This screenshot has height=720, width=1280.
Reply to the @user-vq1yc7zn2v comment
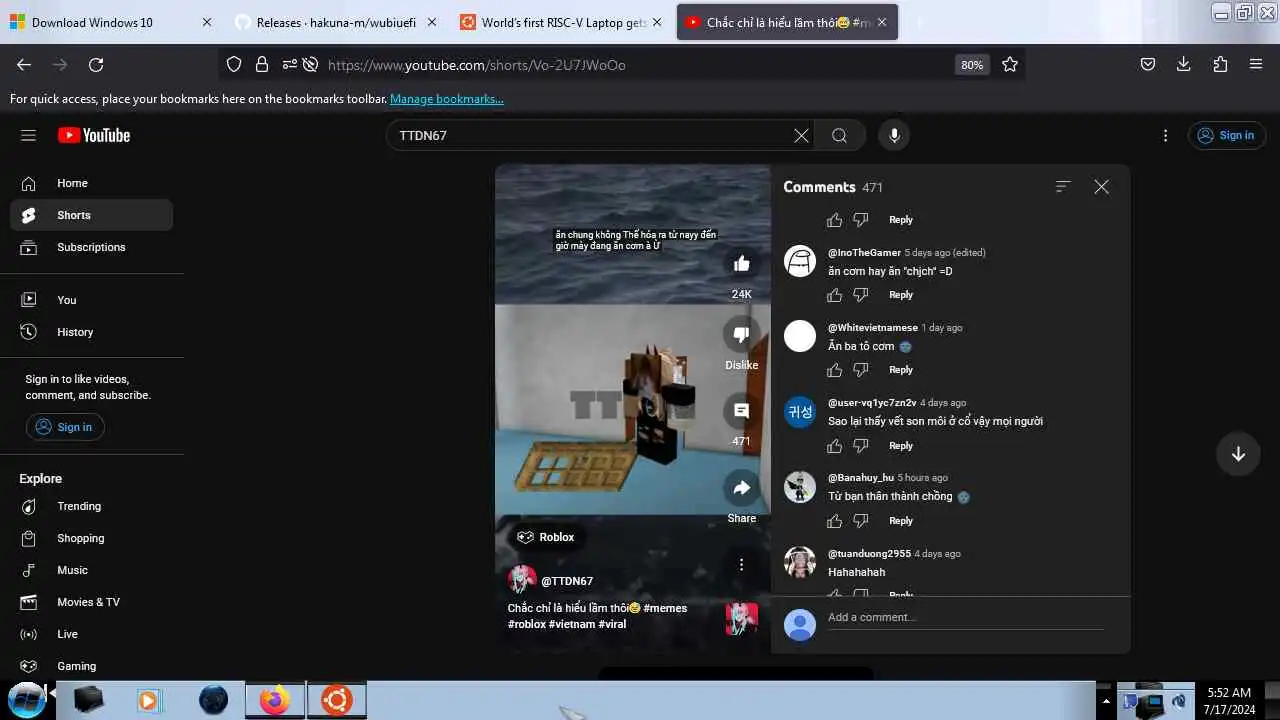pos(901,446)
